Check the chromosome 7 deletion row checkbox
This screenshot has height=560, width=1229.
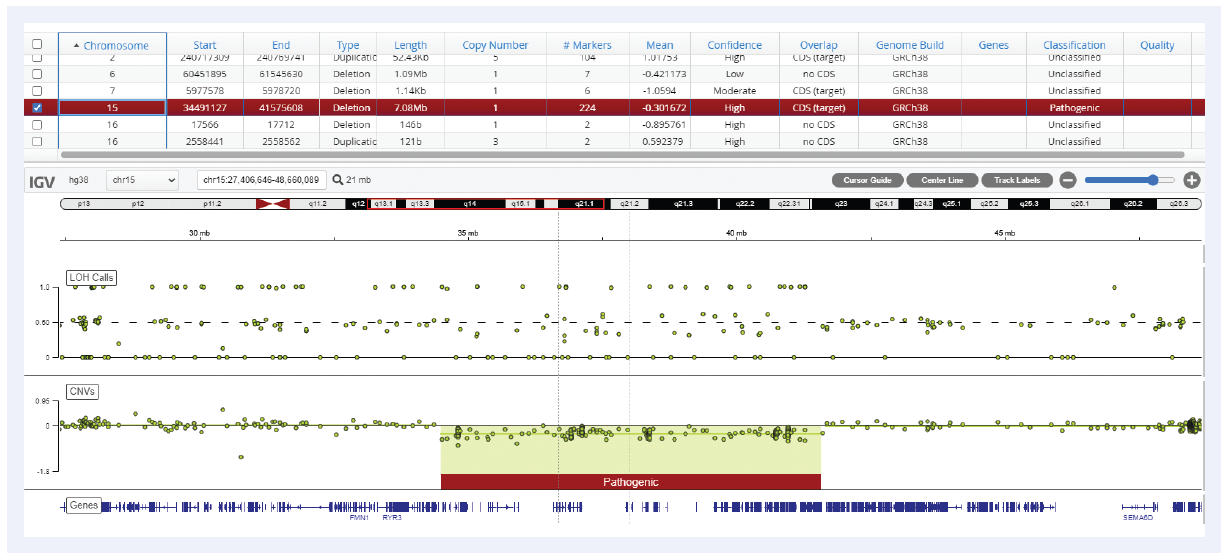pyautogui.click(x=38, y=90)
